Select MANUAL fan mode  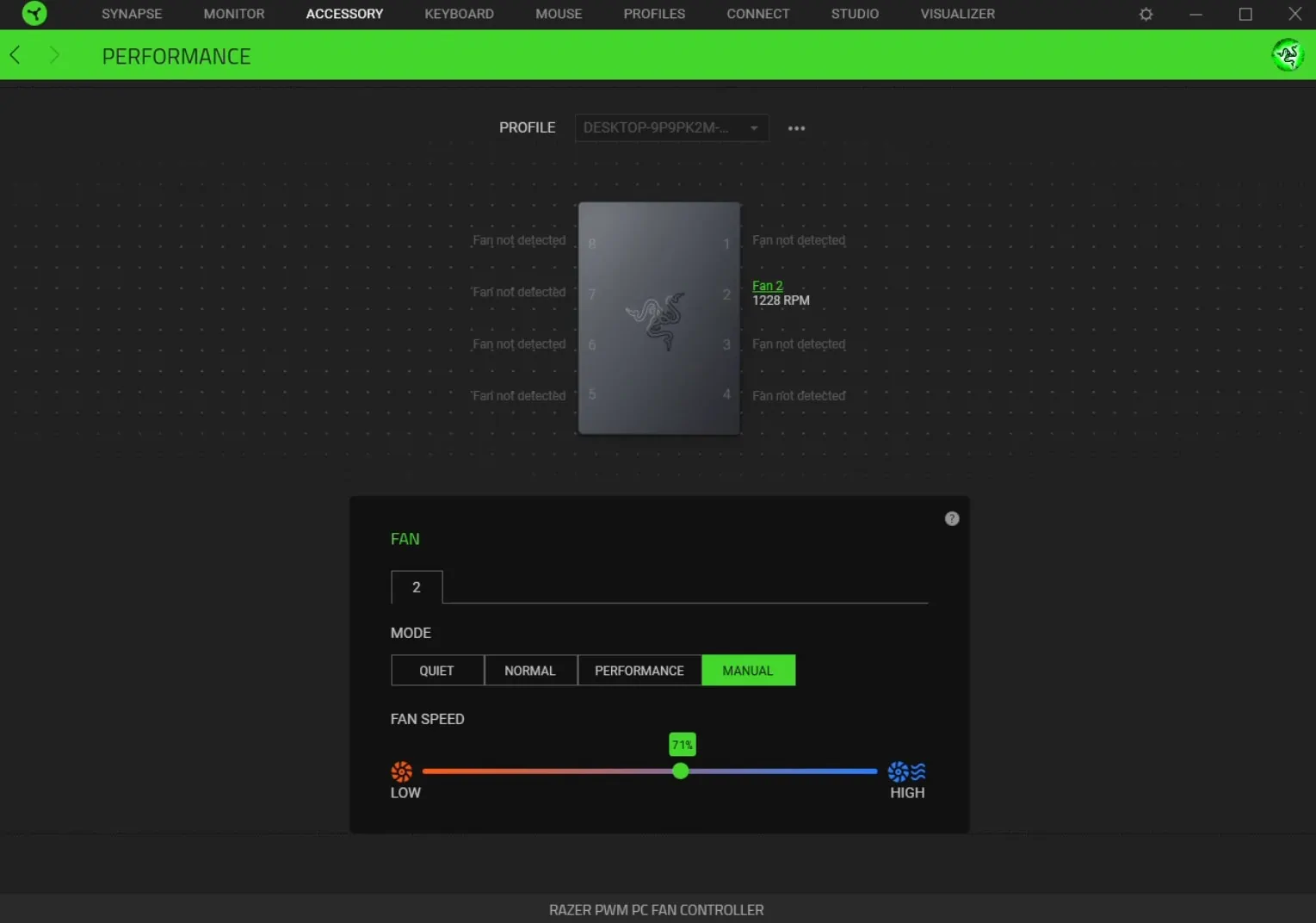(748, 671)
